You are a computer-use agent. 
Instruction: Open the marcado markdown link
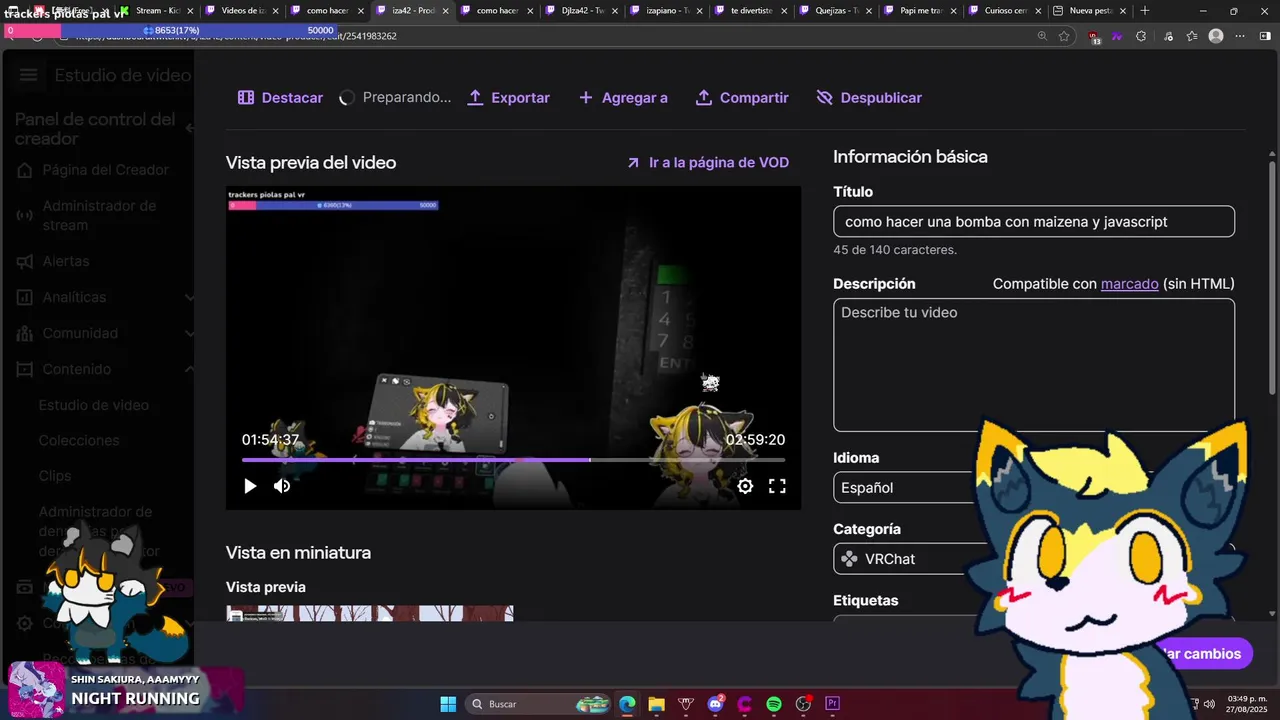tap(1129, 284)
